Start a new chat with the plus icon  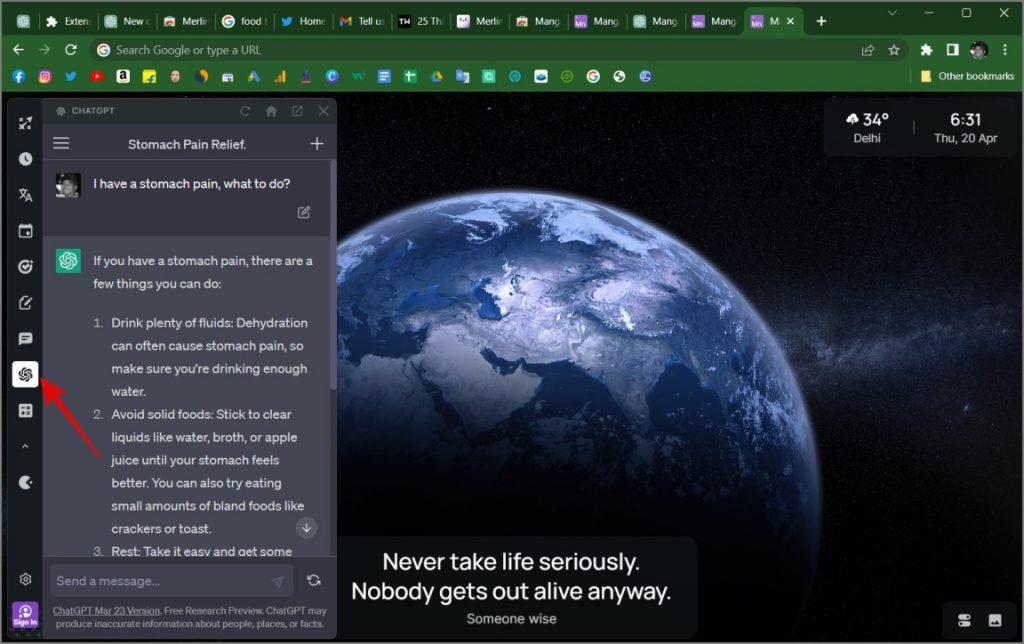317,144
